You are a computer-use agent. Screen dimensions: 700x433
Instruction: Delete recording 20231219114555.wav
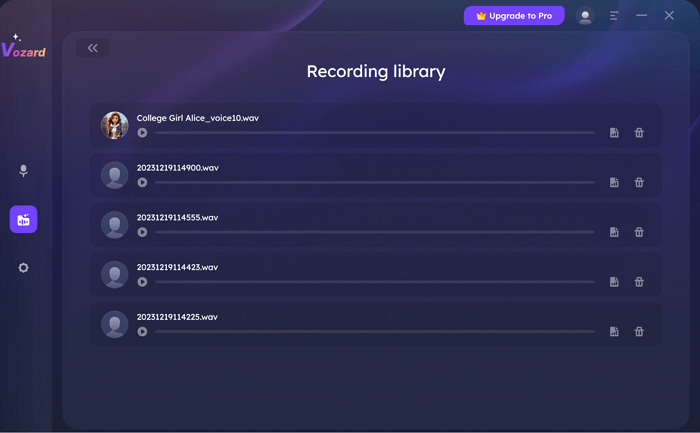pyautogui.click(x=639, y=232)
